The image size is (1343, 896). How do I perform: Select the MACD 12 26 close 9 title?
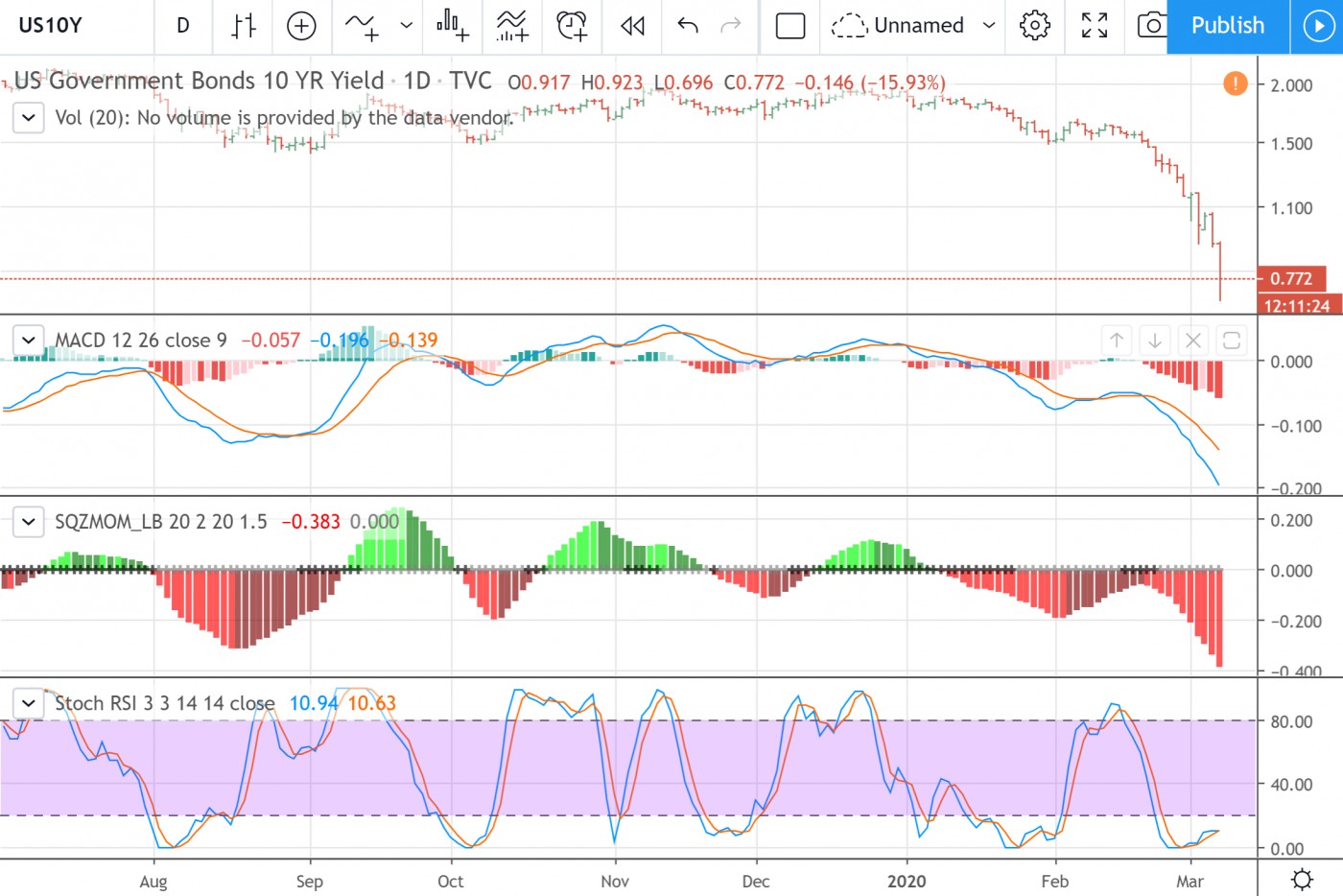coord(141,340)
